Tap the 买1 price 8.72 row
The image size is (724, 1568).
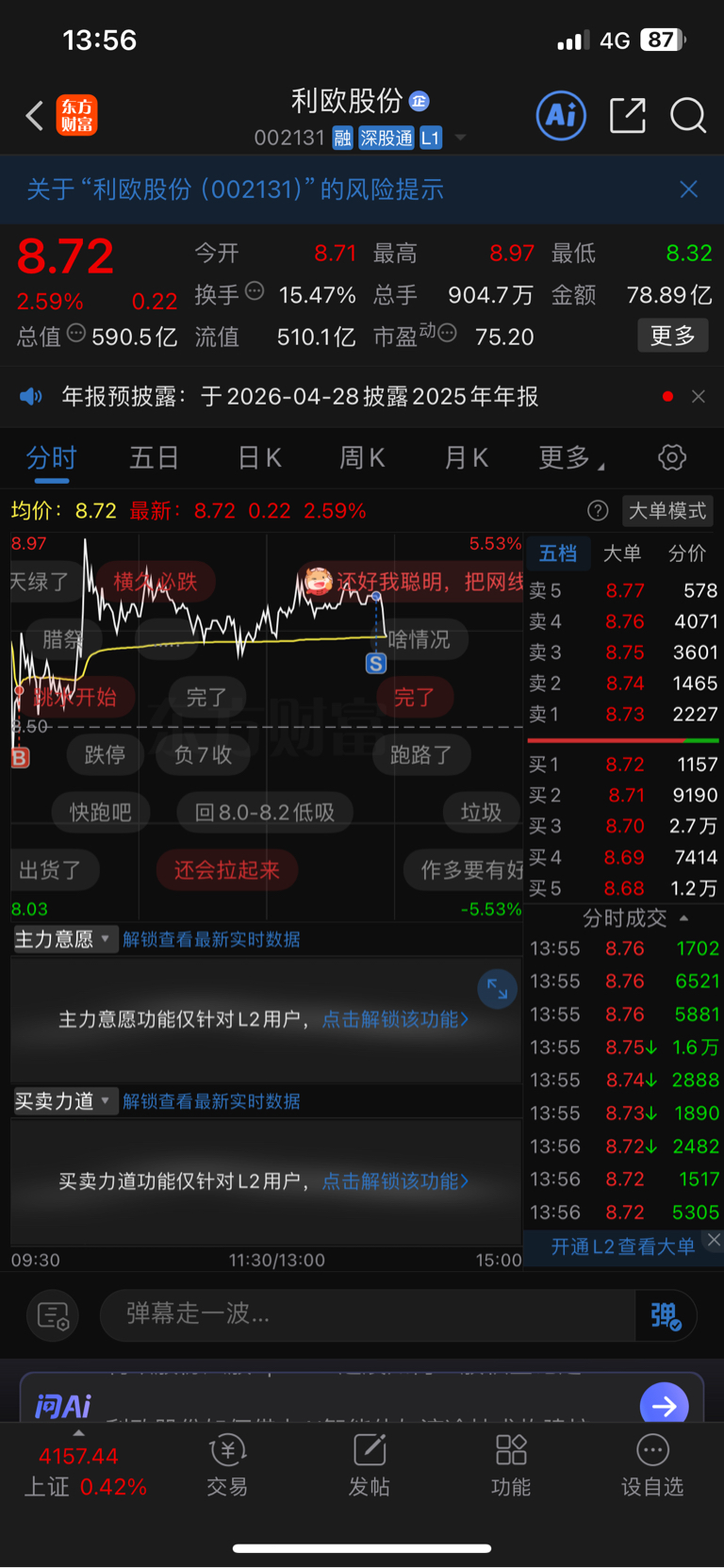pos(623,764)
